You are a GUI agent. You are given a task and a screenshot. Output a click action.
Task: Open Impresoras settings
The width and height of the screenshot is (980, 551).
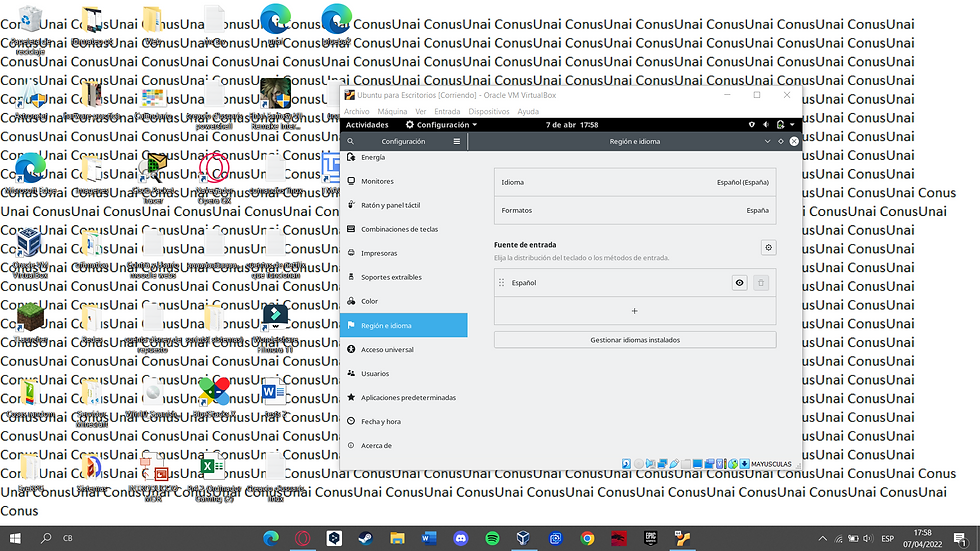[x=404, y=253]
